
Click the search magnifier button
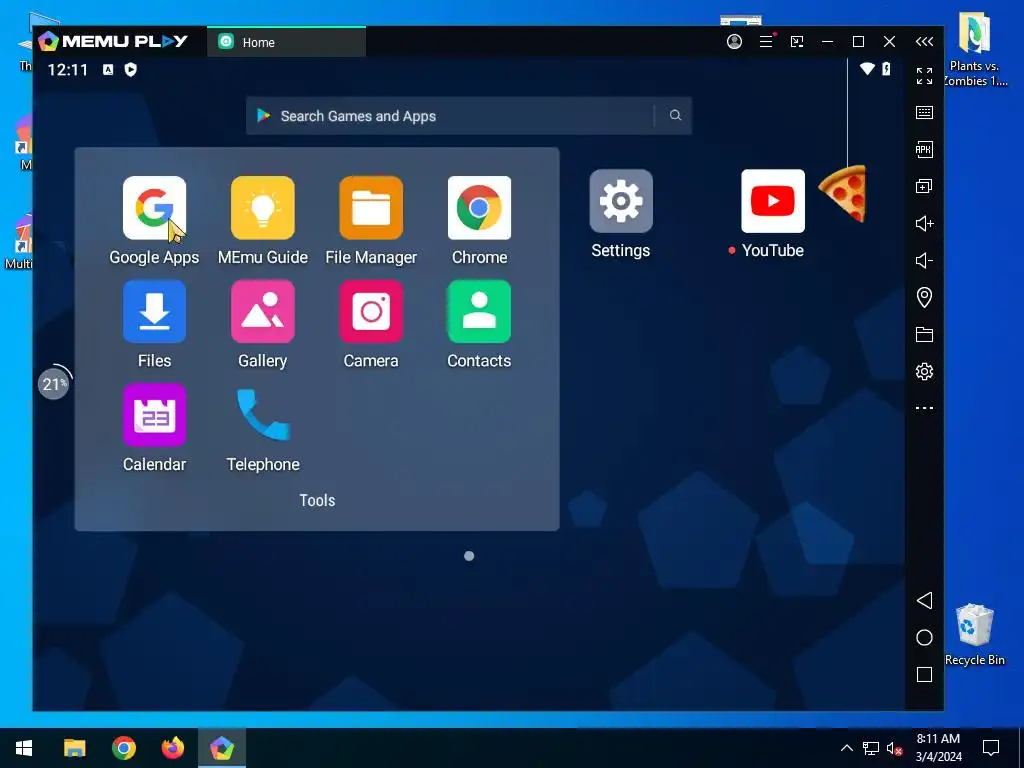tap(675, 116)
